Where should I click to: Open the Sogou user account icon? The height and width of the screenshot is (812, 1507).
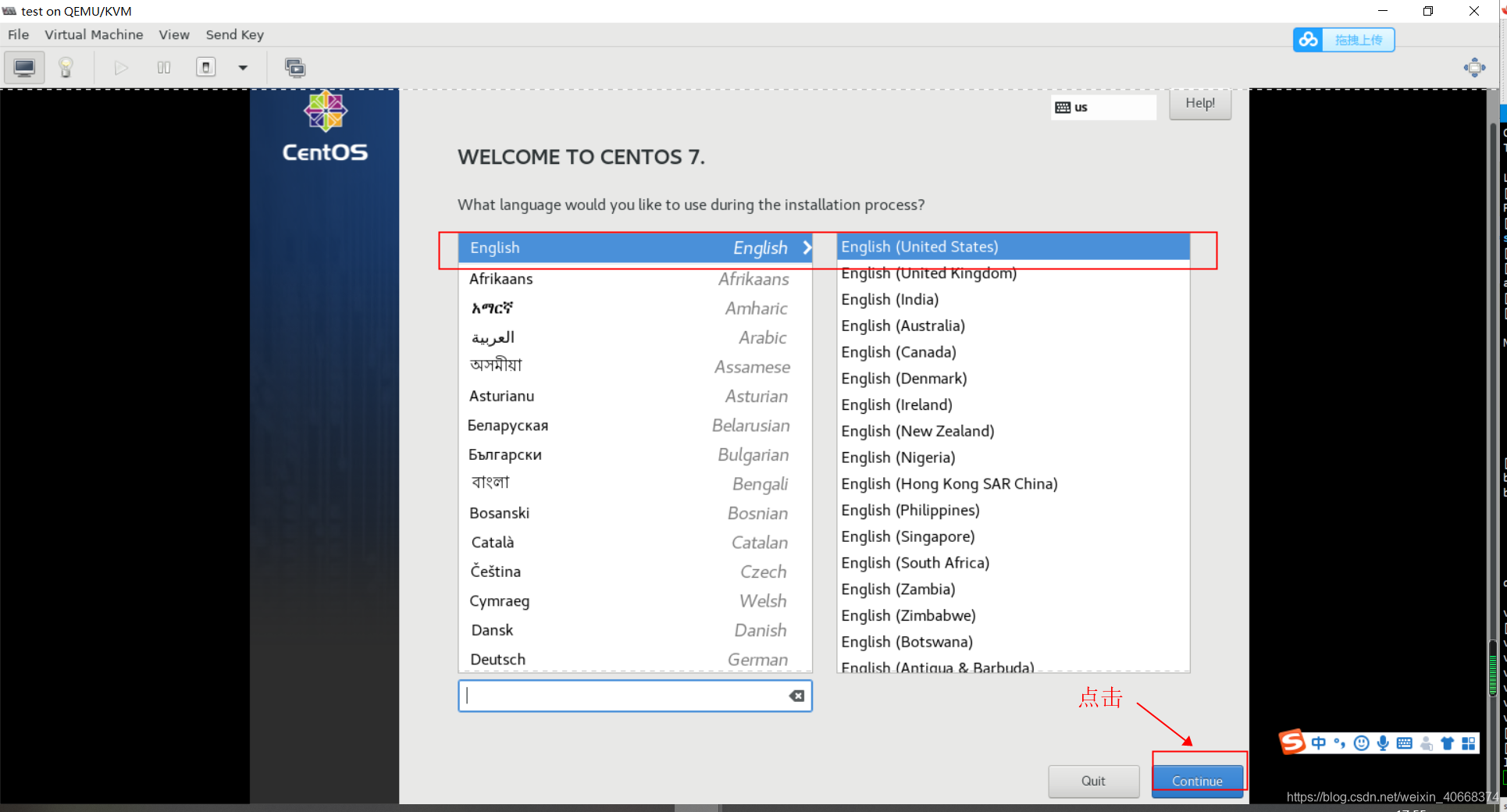click(x=1427, y=743)
